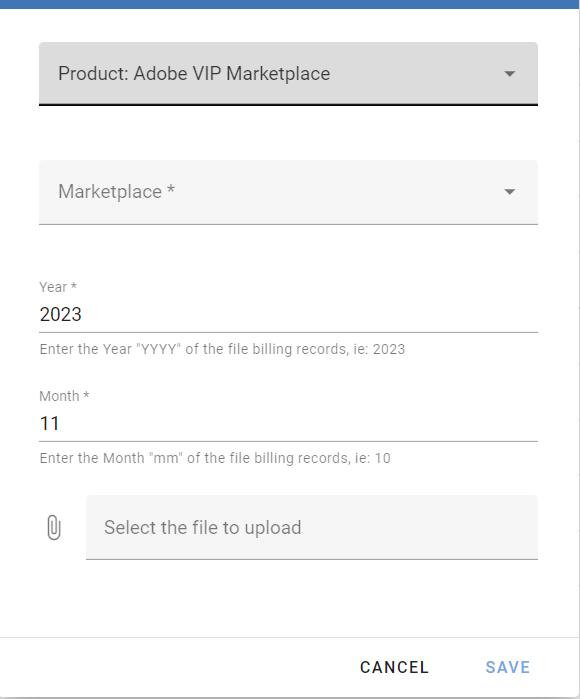Open the Product dropdown arrow
This screenshot has height=699, width=580.
coord(509,74)
